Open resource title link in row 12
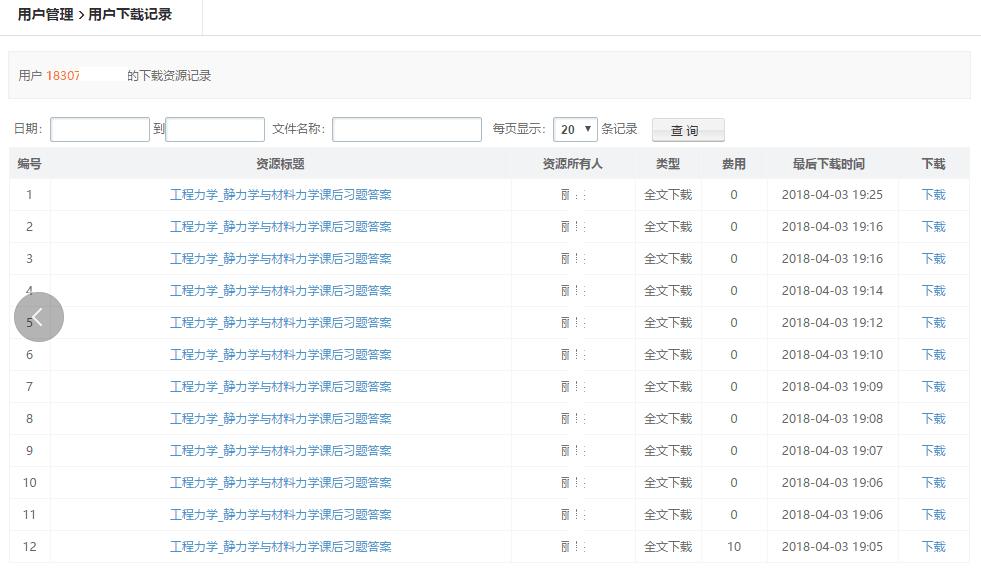 (x=280, y=547)
